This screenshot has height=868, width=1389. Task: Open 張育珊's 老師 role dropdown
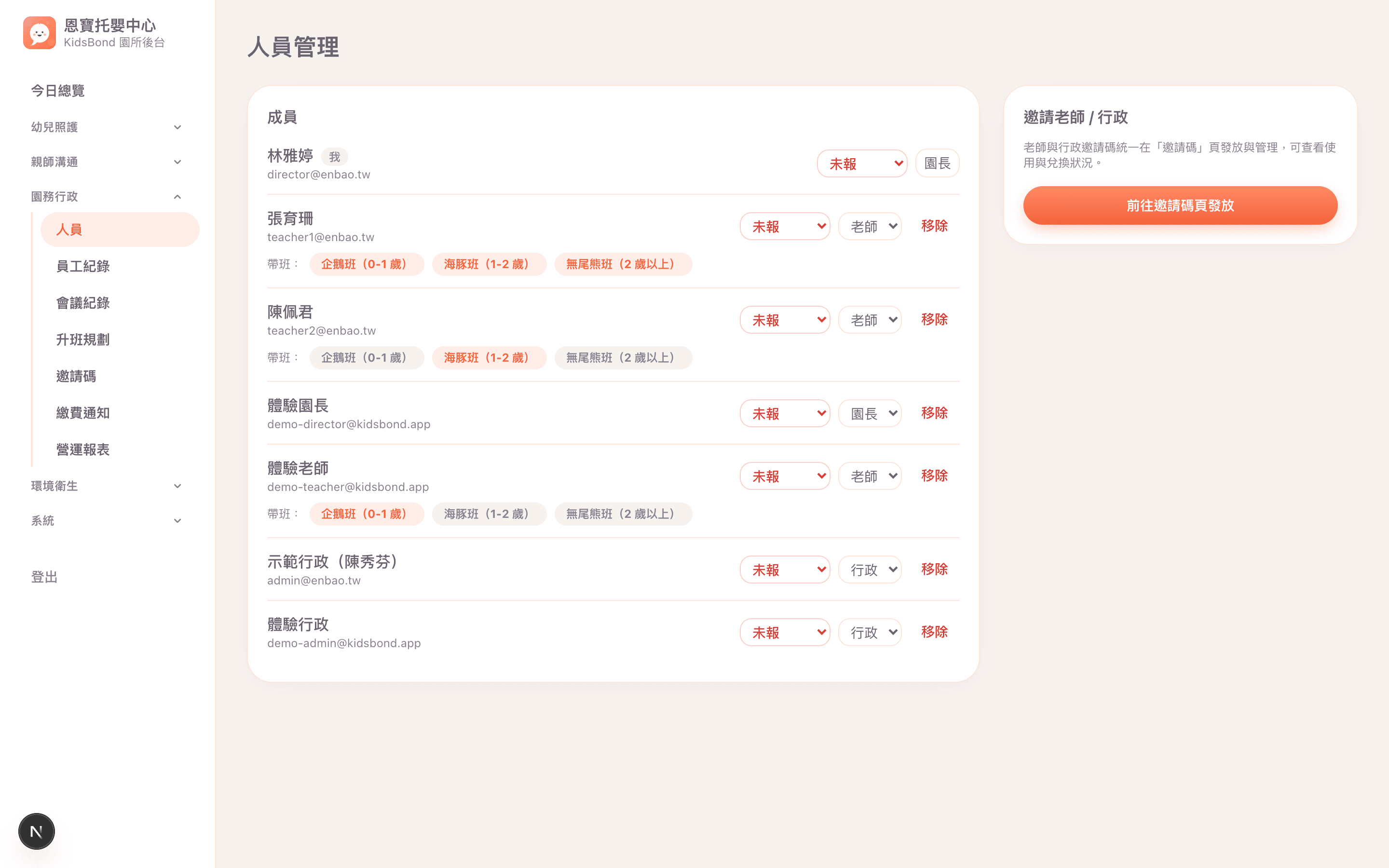[x=870, y=226]
